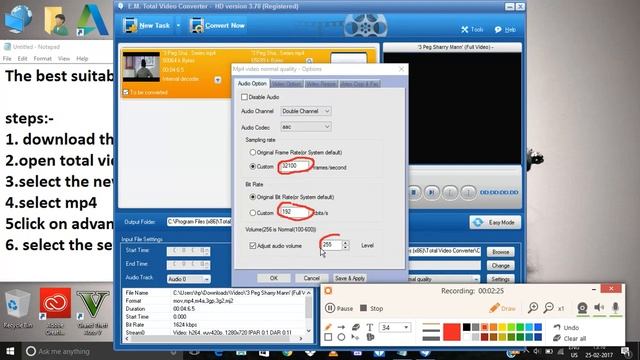Click the Browse button
Image resolution: width=640 pixels, height=360 pixels.
tap(500, 252)
